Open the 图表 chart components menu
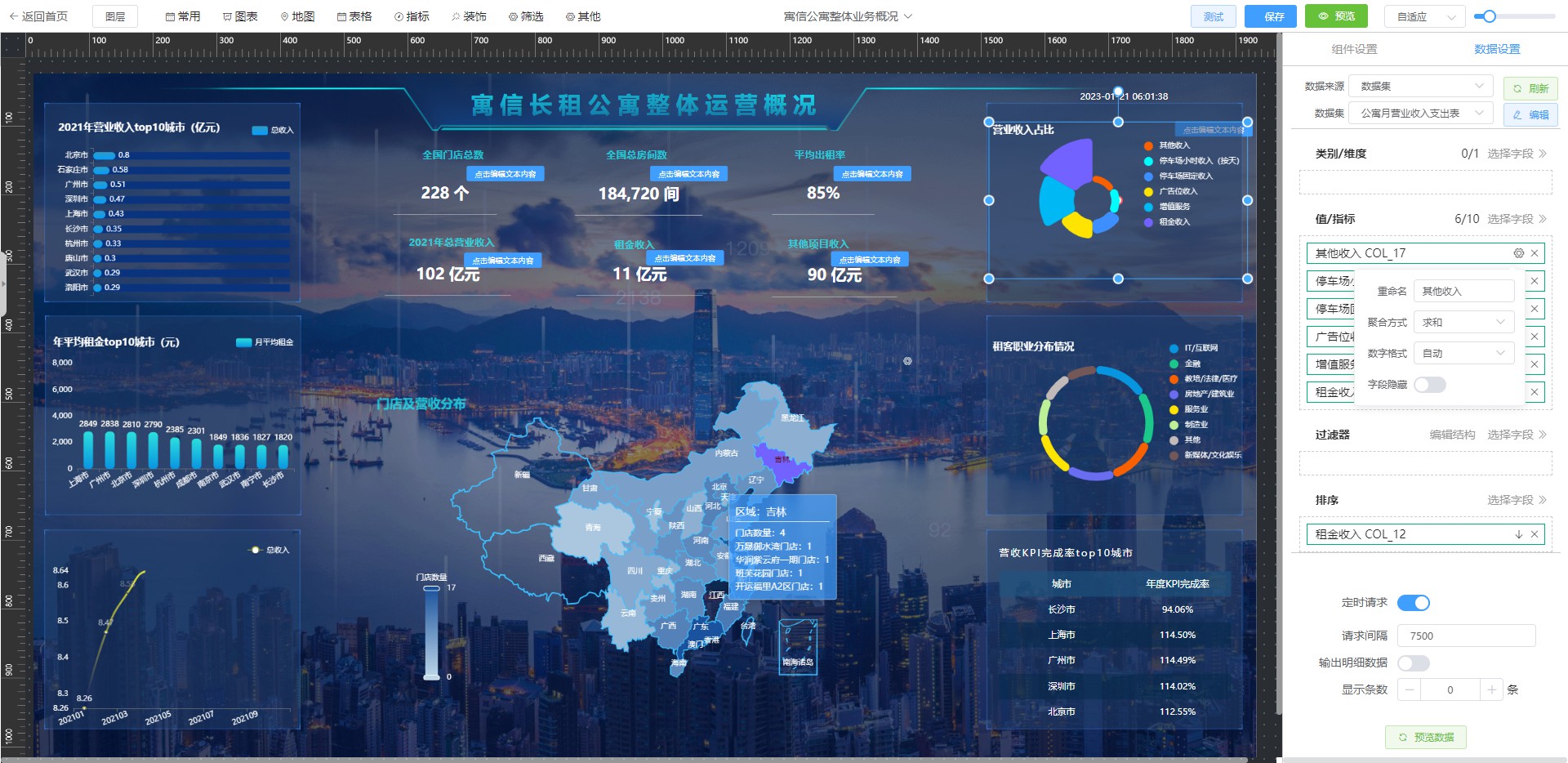Viewport: 1568px width, 763px height. point(240,16)
